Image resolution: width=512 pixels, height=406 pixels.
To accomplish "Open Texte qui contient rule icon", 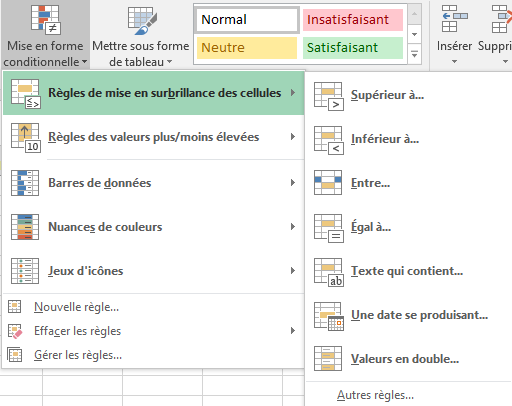I will [x=329, y=272].
